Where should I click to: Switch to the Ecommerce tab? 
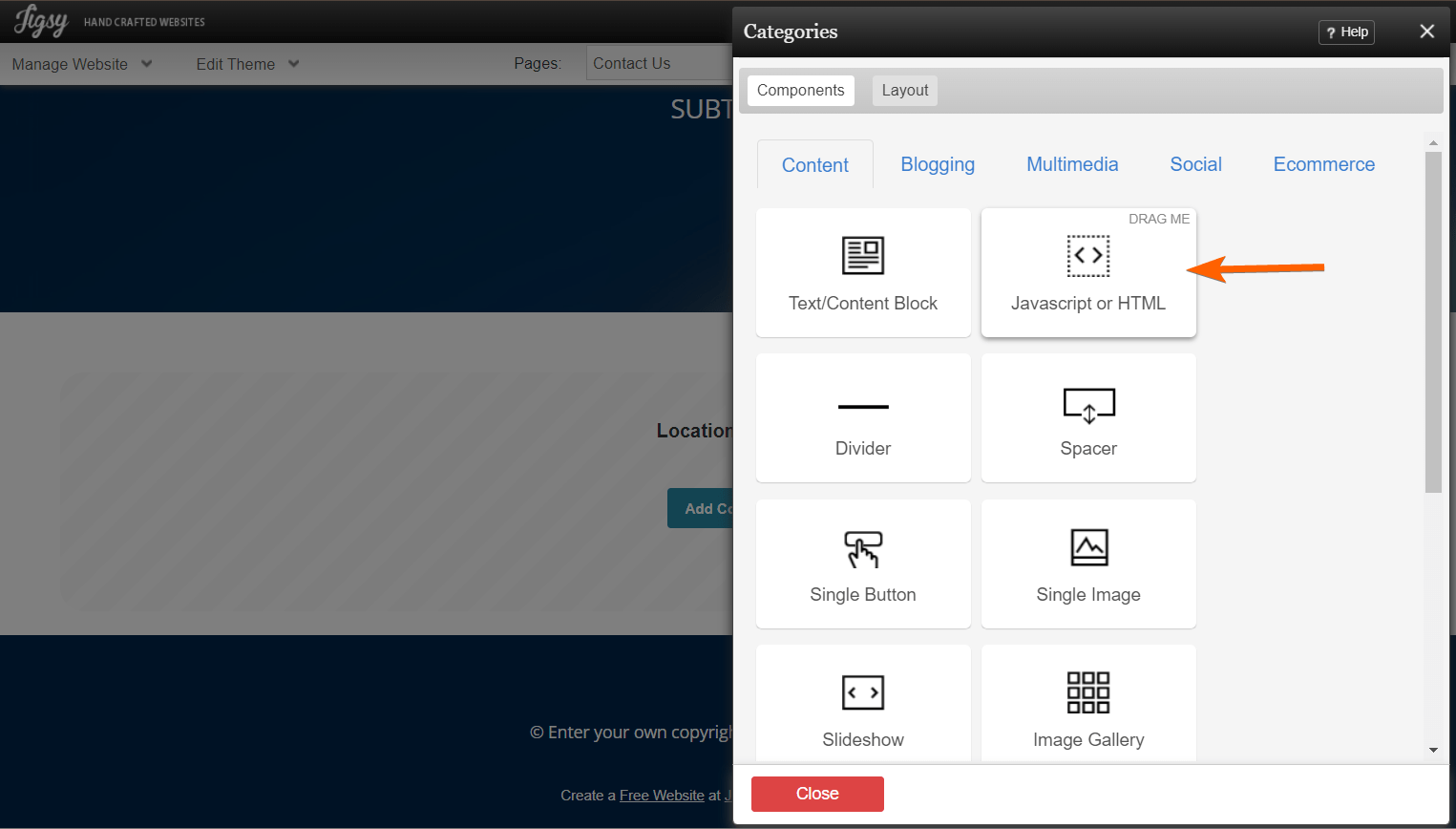tap(1323, 163)
